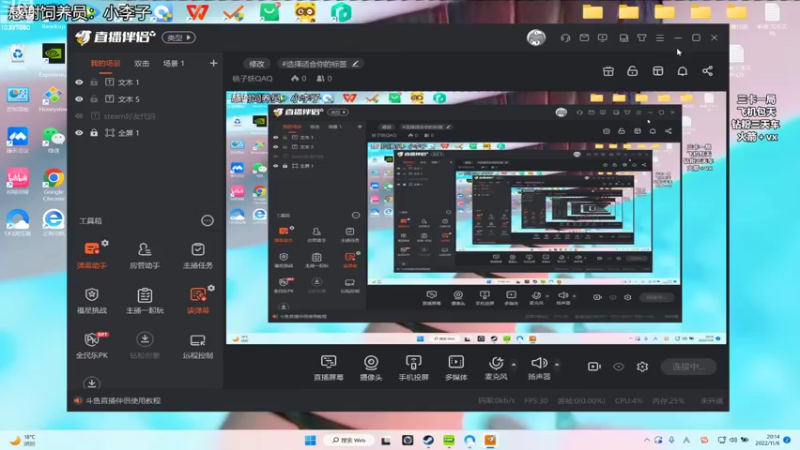This screenshot has height=450, width=800.
Task: Open Google Chrome desktop shortcut
Action: click(53, 184)
